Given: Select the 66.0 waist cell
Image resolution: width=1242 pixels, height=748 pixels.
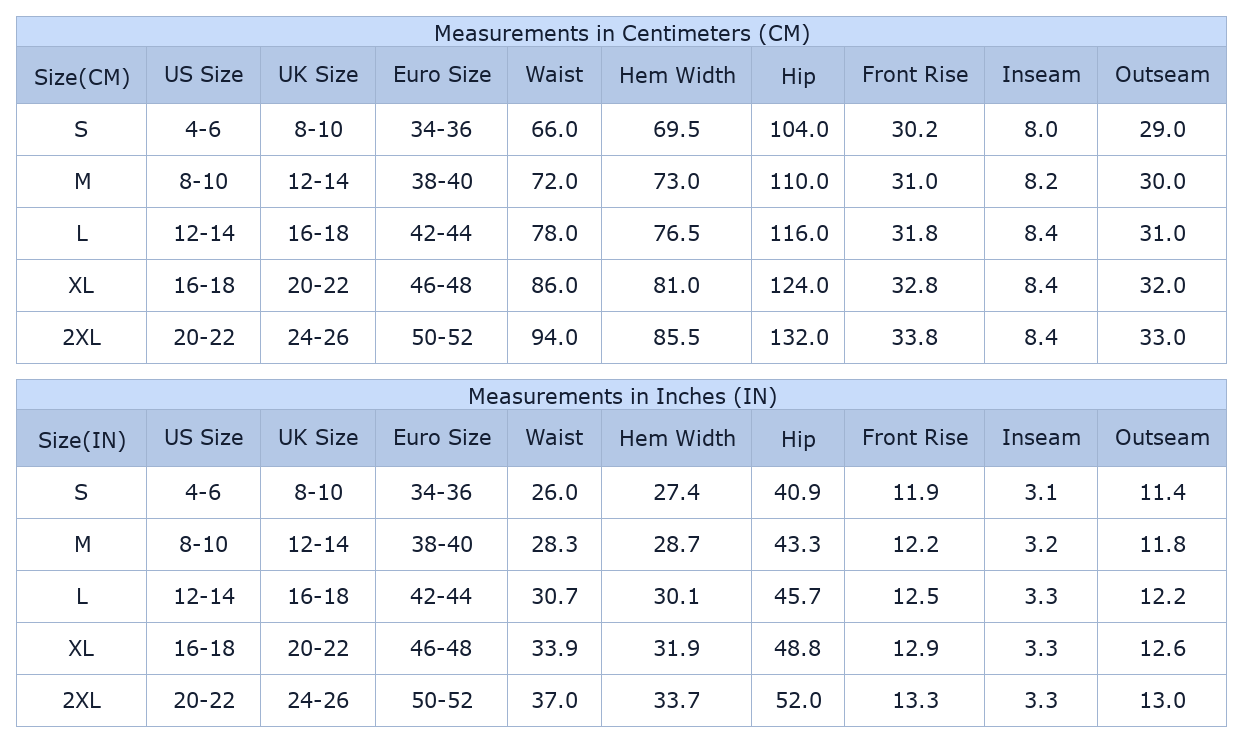Looking at the screenshot, I should 554,129.
